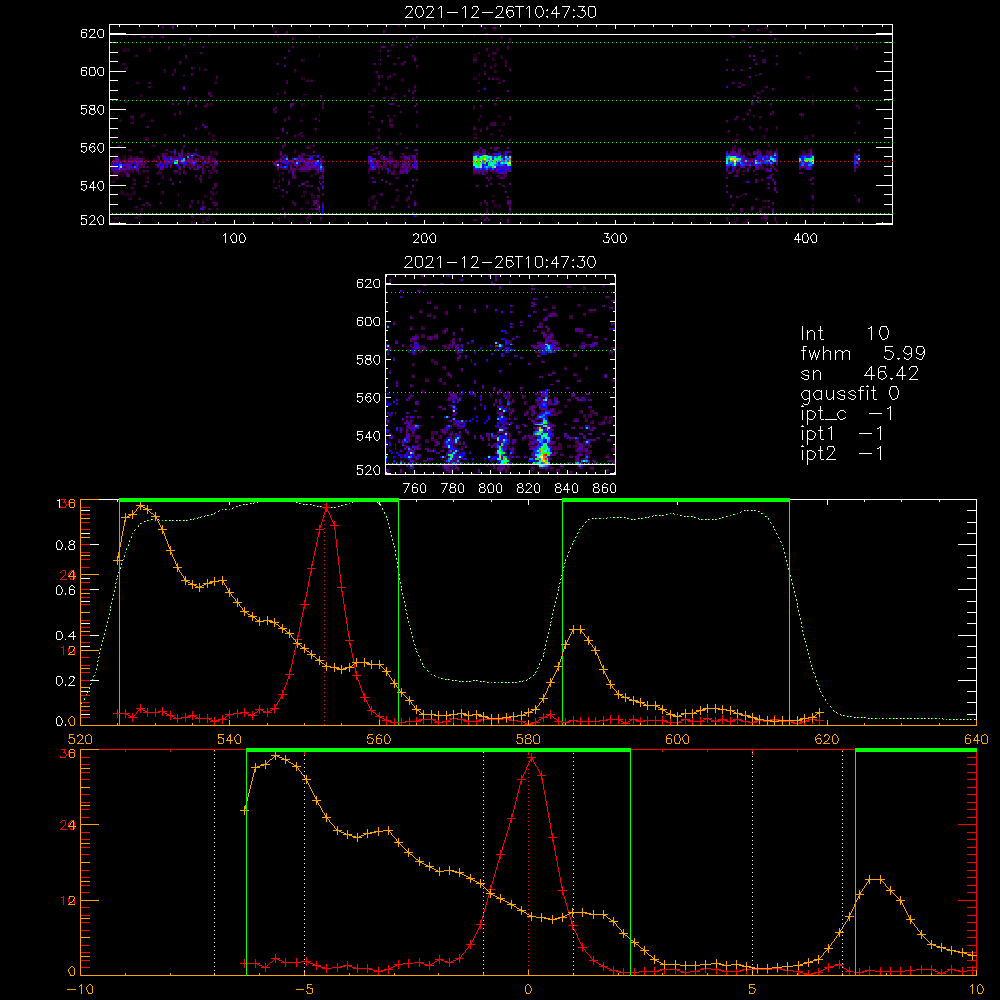Viewport: 1000px width, 1000px height.
Task: Click the orange curve's peak near 587 in profile plot
Action: (x=577, y=629)
